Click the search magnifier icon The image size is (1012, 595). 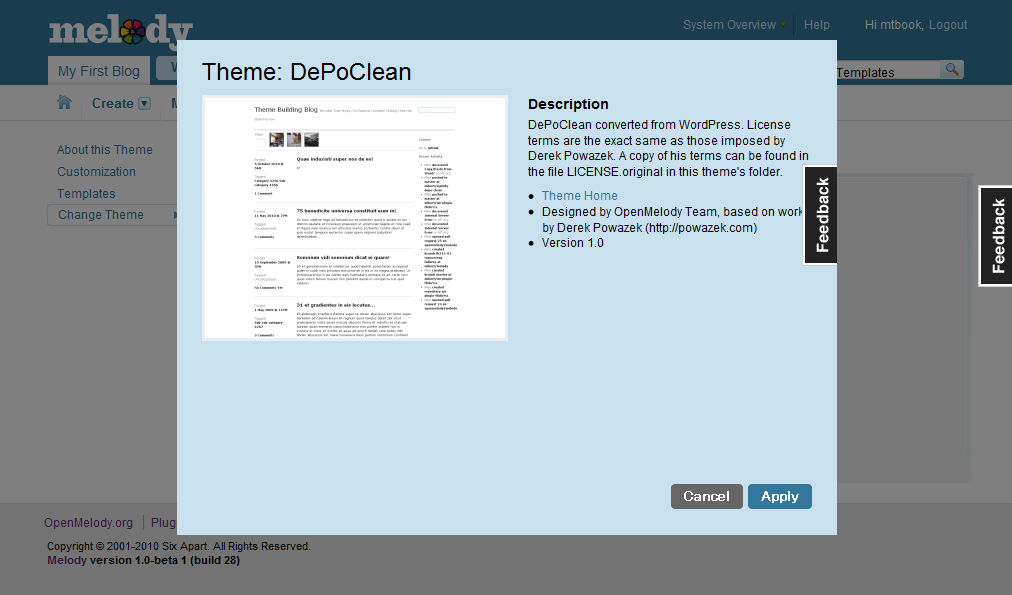coord(952,69)
